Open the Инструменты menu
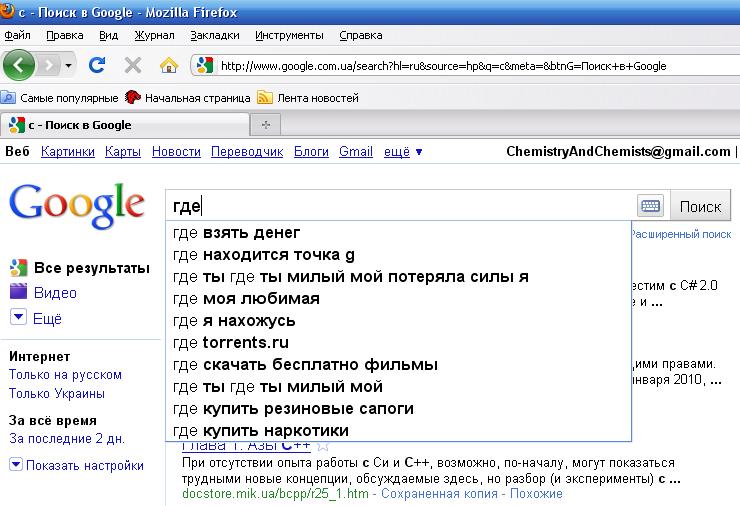 289,35
